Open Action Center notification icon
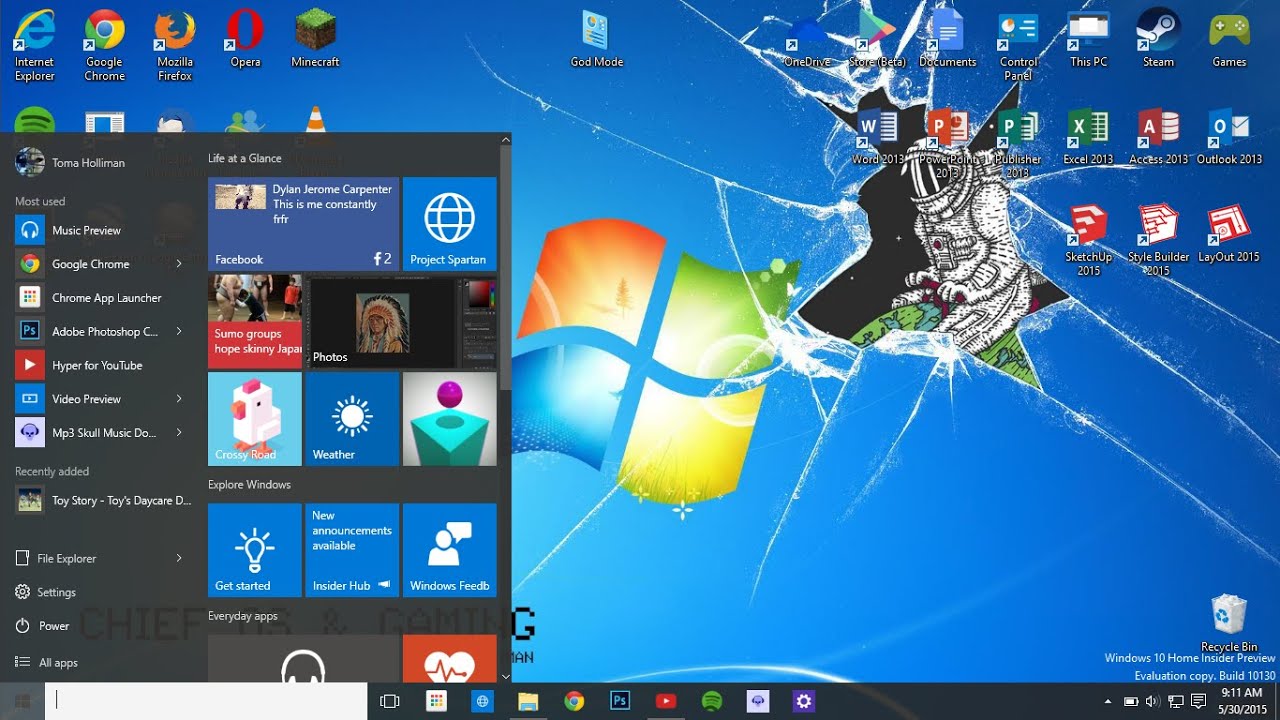1280x720 pixels. coord(1198,702)
